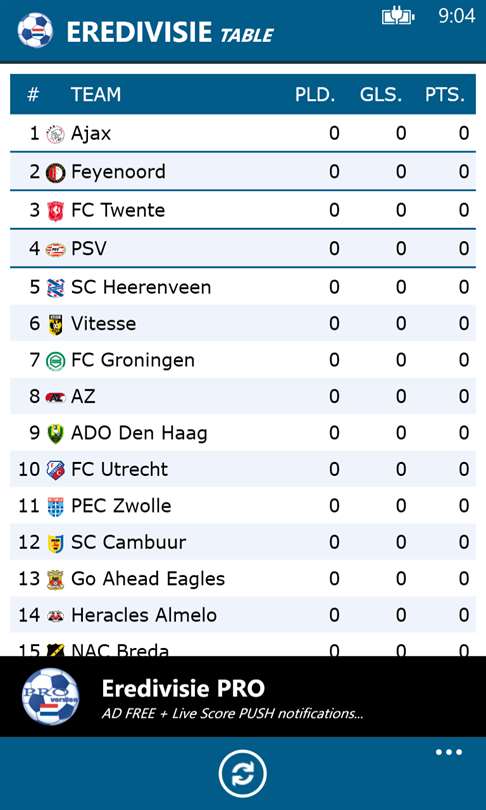This screenshot has width=486, height=810.
Task: Tap the Feyenoord club crest
Action: point(55,173)
